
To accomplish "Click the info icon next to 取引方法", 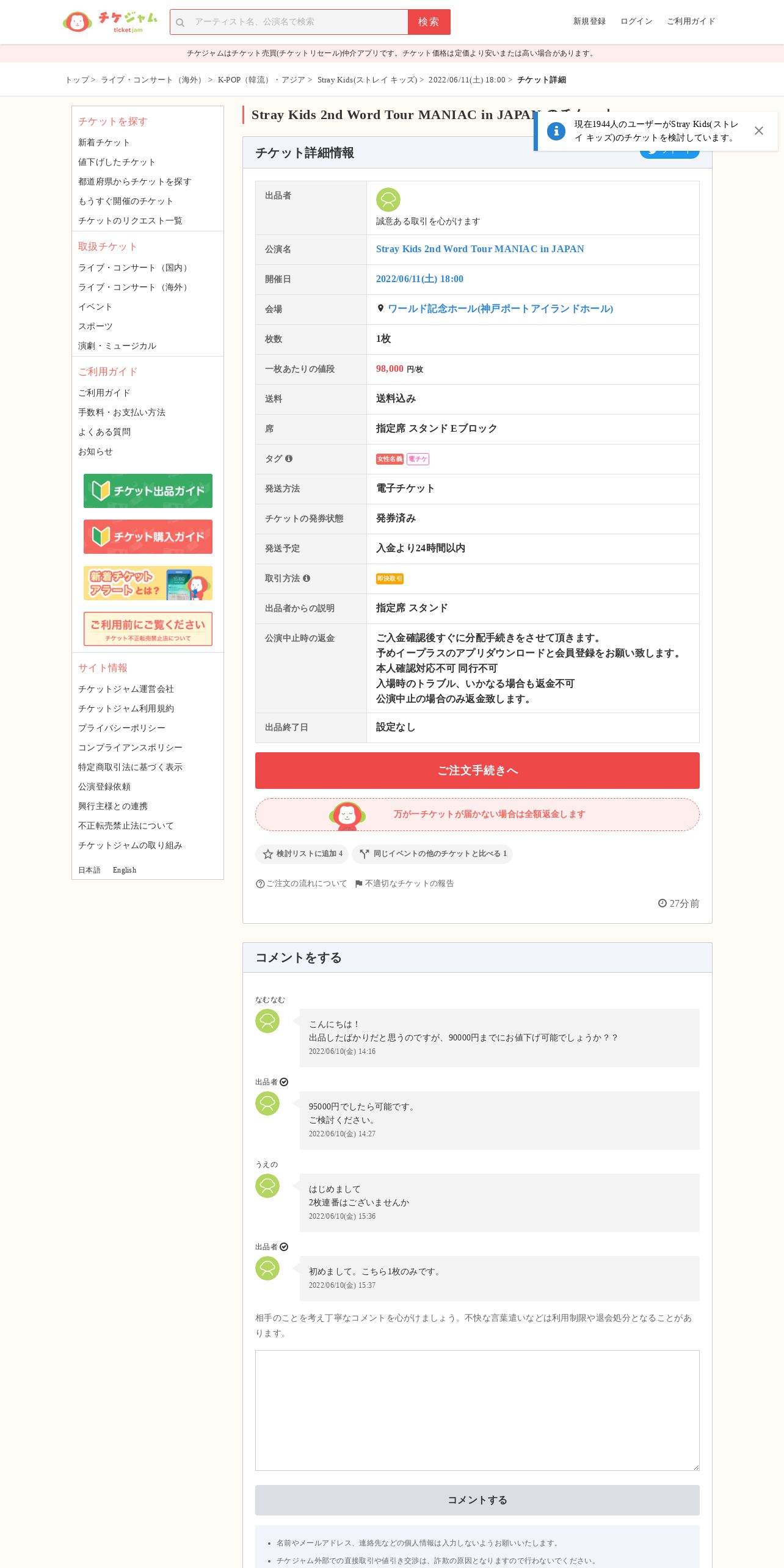I will tap(307, 578).
